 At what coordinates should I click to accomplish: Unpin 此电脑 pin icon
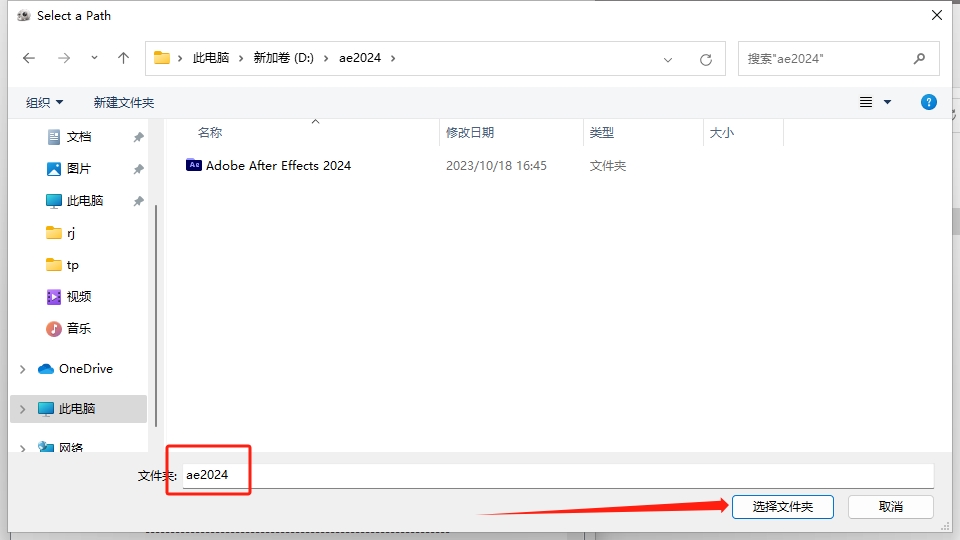click(138, 201)
